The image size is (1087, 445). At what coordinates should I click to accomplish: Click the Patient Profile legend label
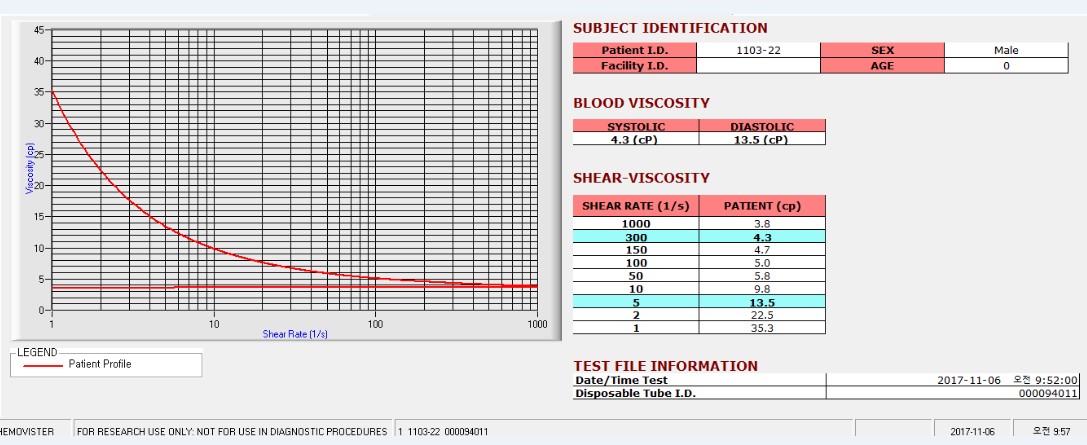tap(100, 364)
